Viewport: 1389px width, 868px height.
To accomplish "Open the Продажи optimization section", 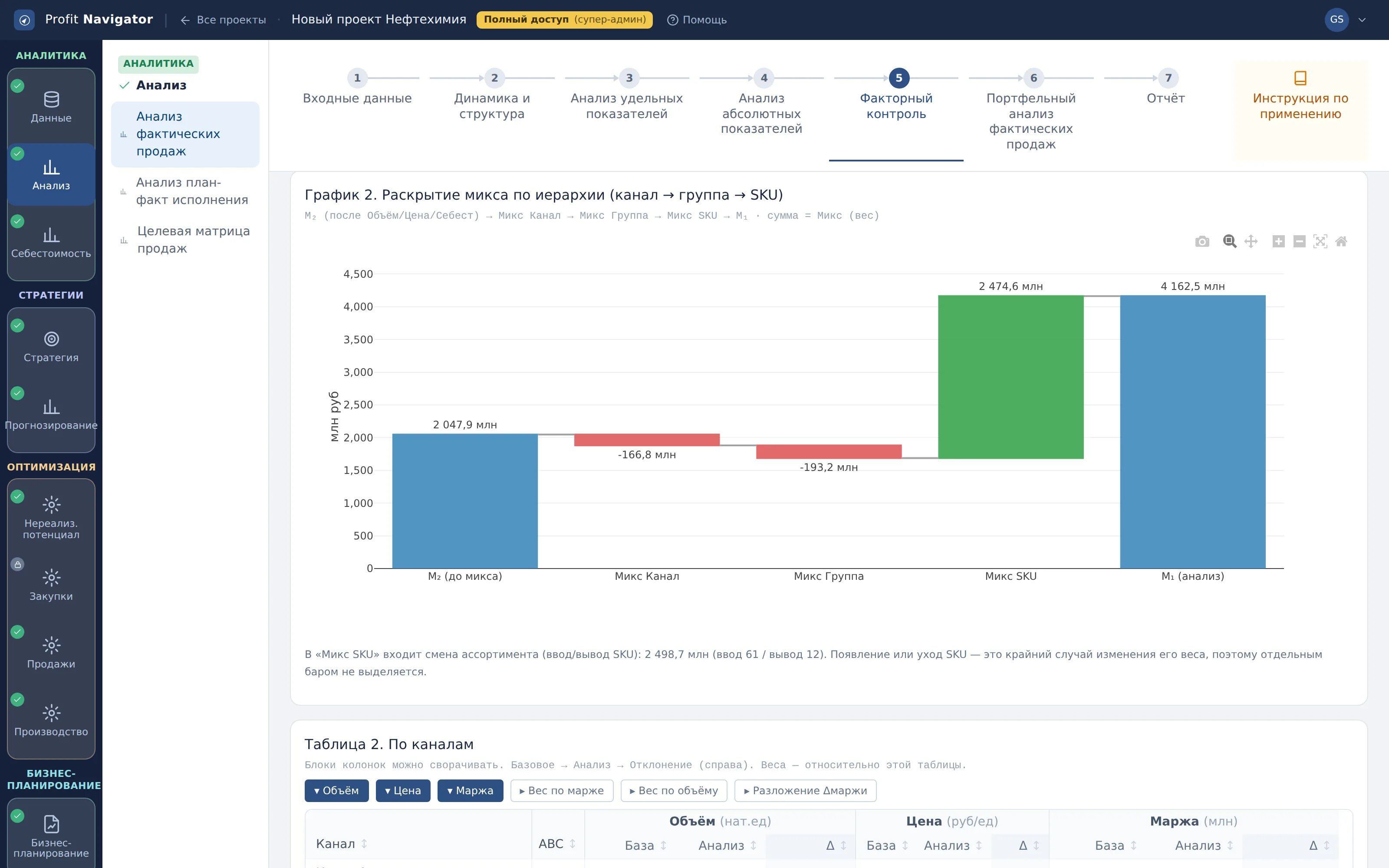I will (51, 653).
